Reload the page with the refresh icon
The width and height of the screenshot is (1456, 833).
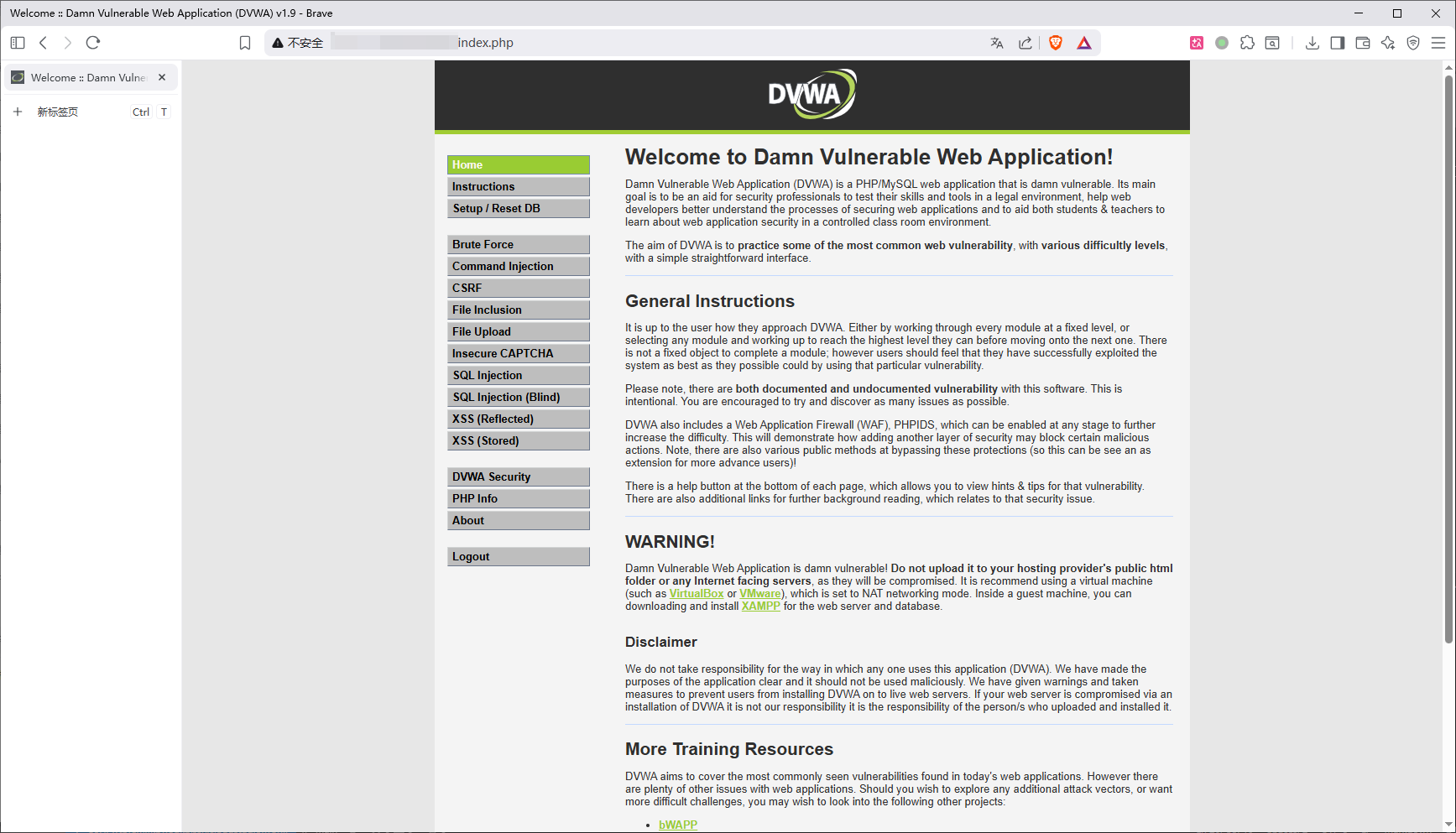93,43
